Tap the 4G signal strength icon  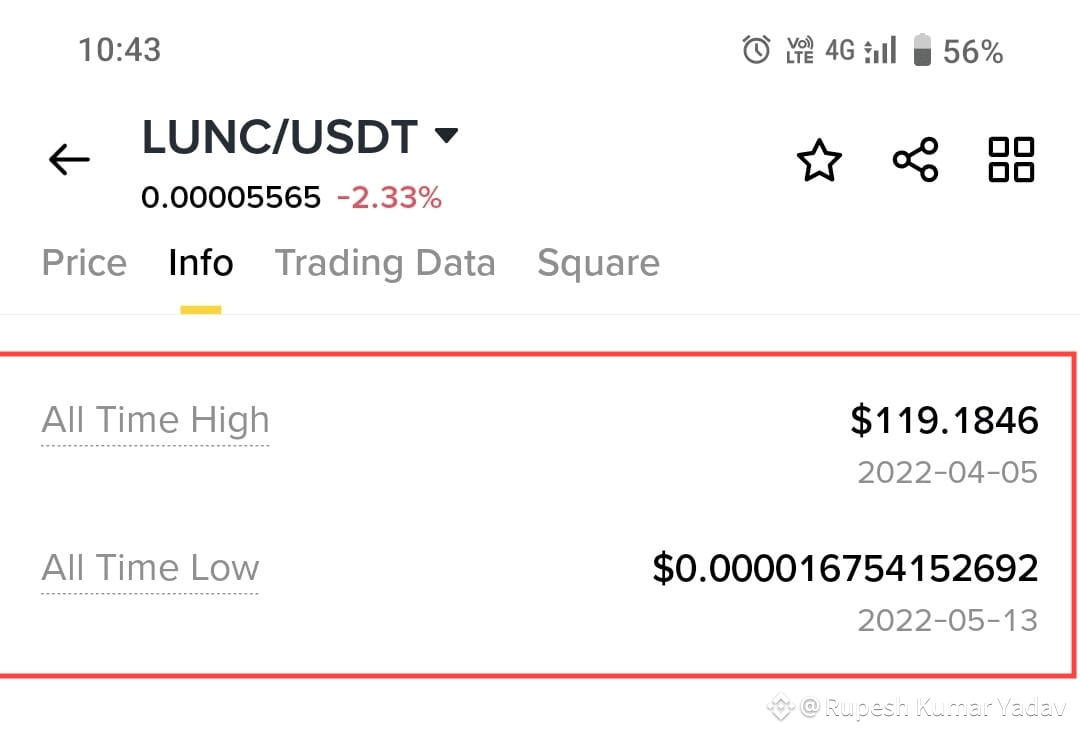click(x=861, y=50)
